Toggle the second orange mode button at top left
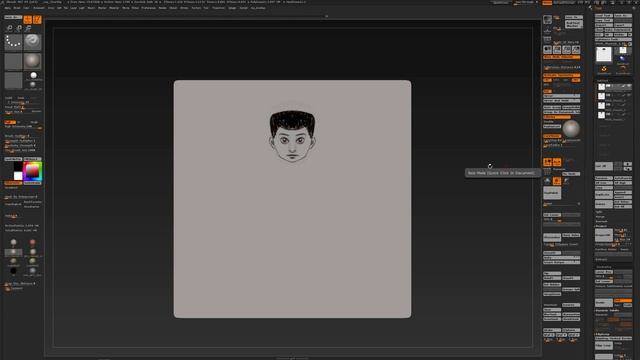The width and height of the screenshot is (640, 360). click(37, 20)
